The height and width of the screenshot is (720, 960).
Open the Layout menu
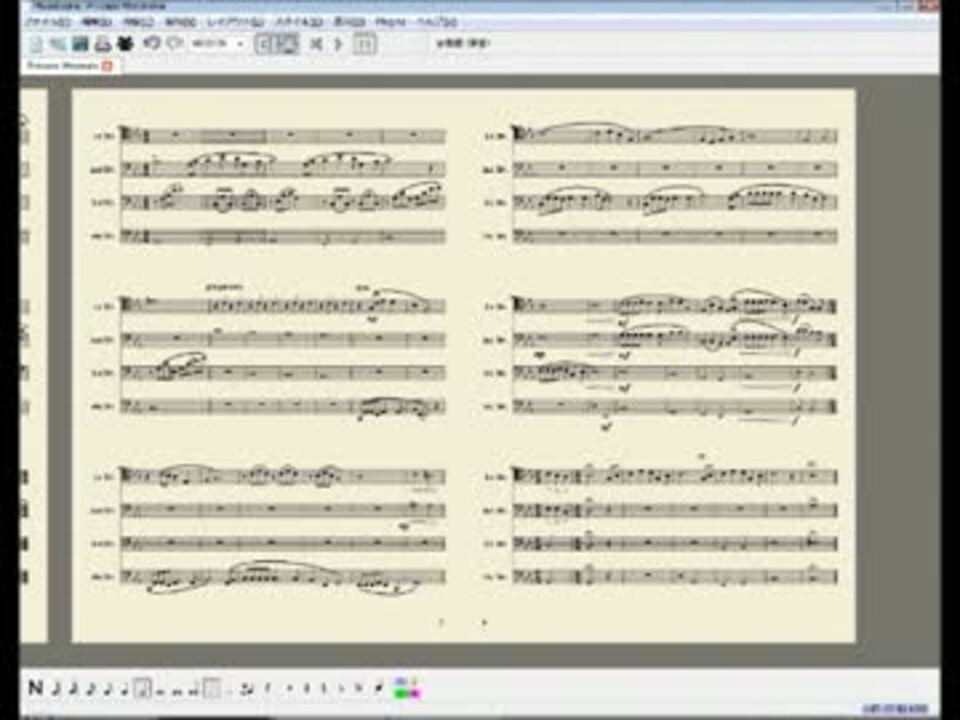coord(236,21)
